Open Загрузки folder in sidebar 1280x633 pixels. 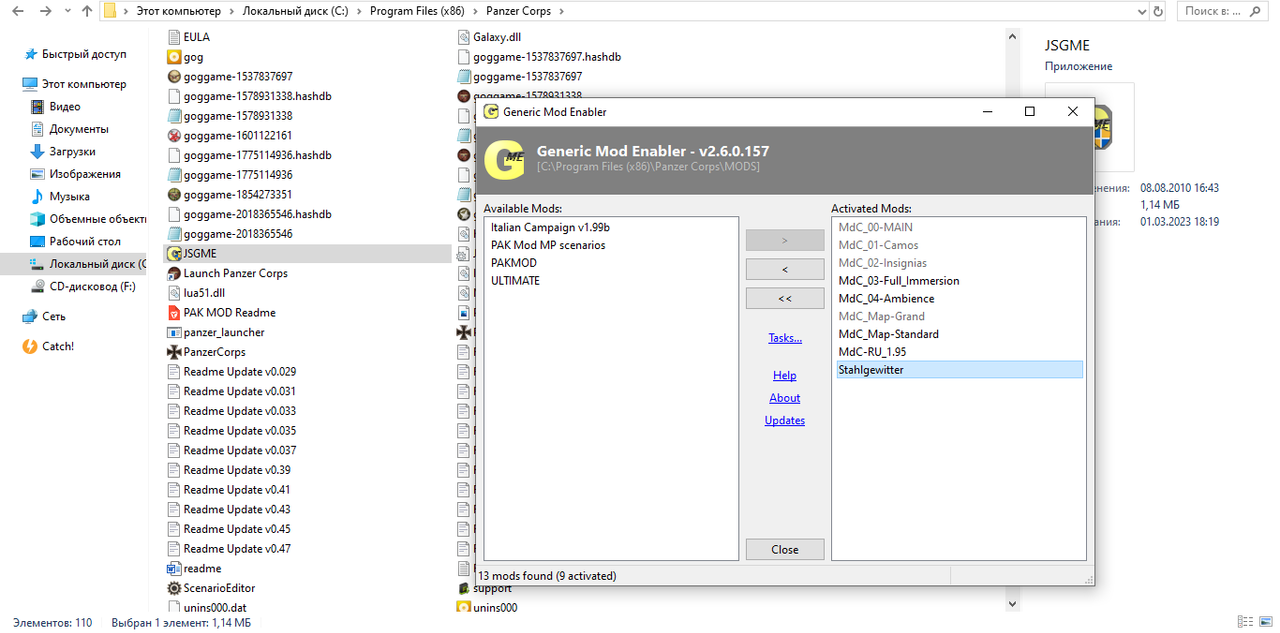72,152
